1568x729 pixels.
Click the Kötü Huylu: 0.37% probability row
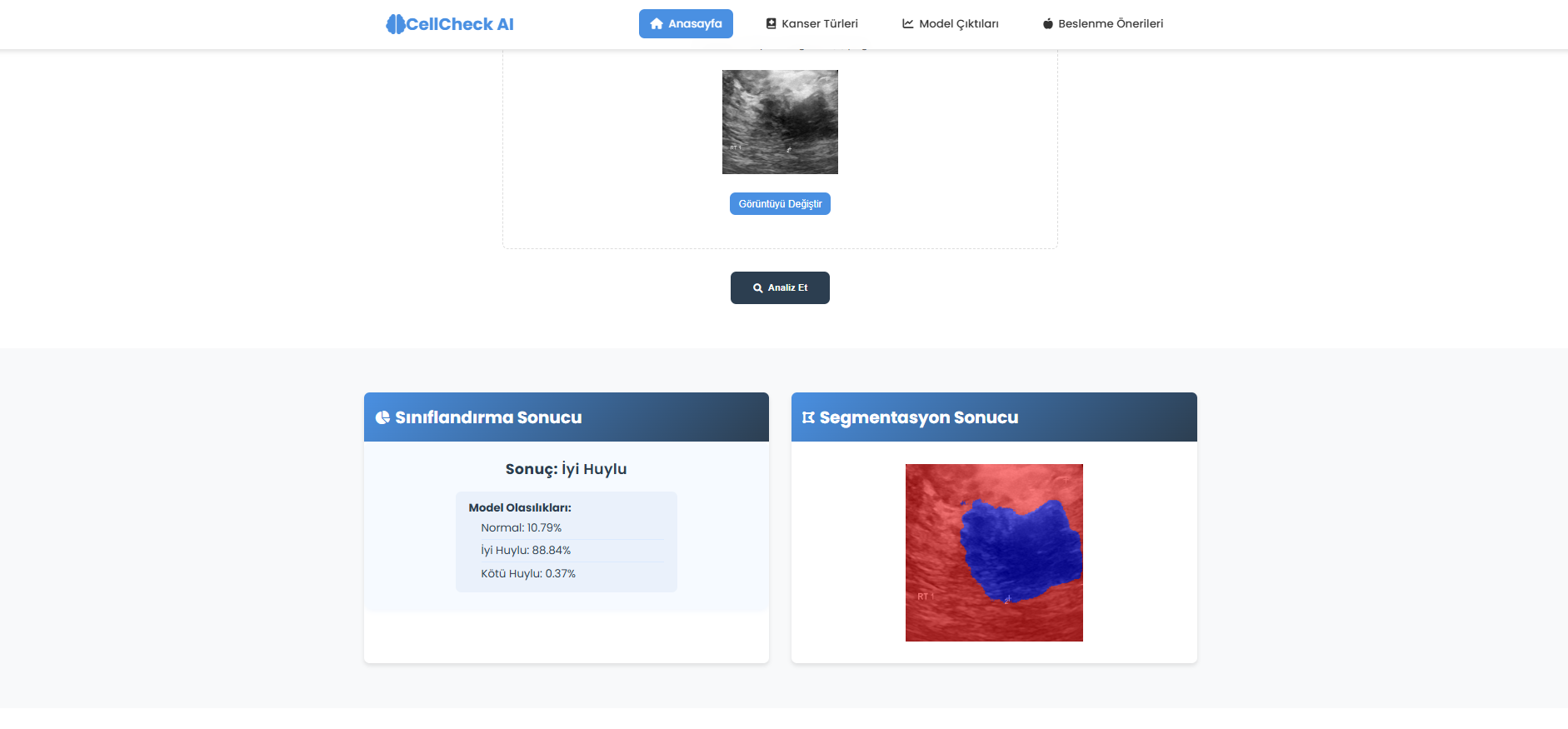[x=528, y=574]
